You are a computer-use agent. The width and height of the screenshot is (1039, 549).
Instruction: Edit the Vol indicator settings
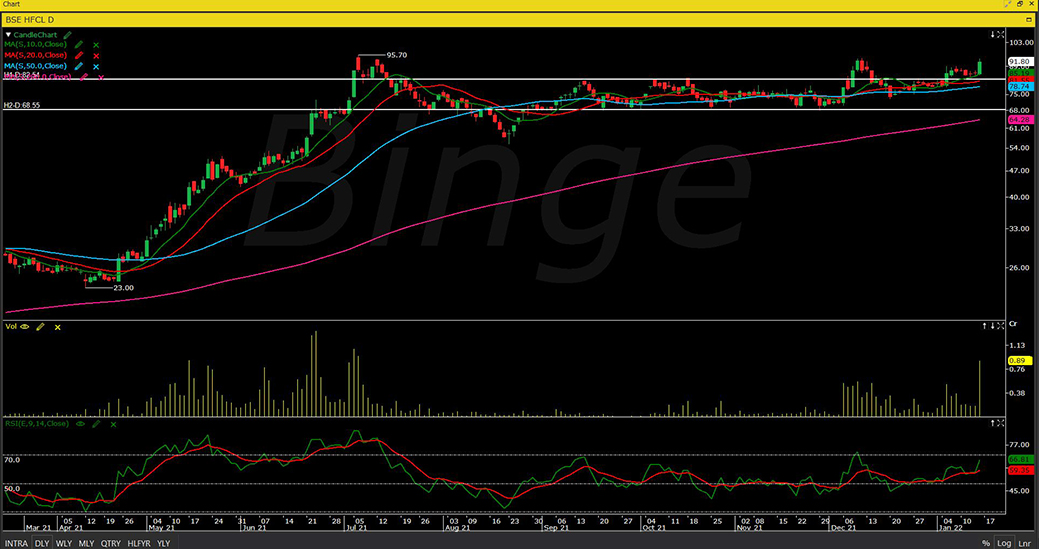pyautogui.click(x=40, y=326)
